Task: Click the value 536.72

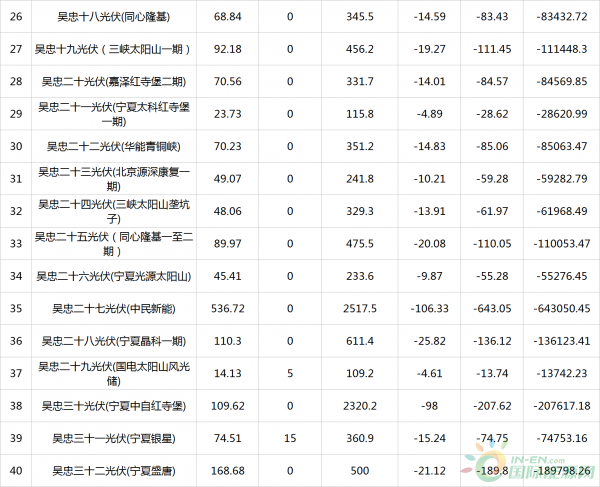Action: click(x=228, y=308)
